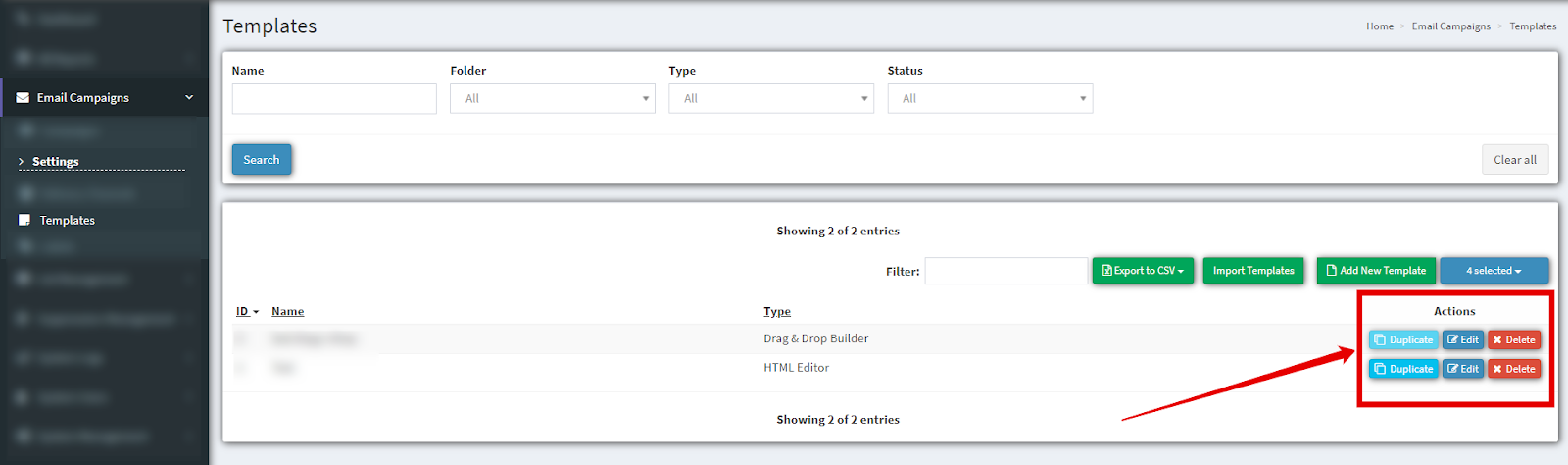
Task: Collapse the Email Campaigns sidebar menu
Action: coord(189,98)
